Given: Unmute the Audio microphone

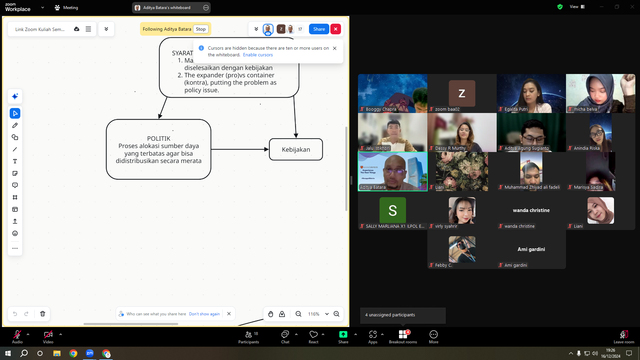Looking at the screenshot, I should pos(17,337).
